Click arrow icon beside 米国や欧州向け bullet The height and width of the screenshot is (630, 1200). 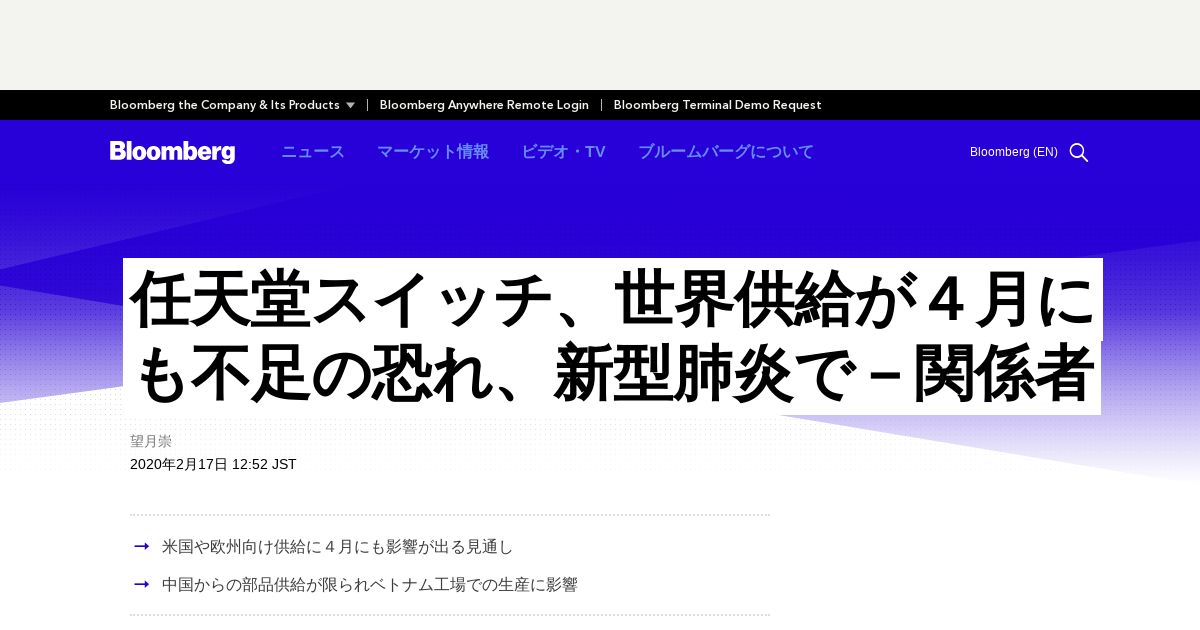click(142, 546)
